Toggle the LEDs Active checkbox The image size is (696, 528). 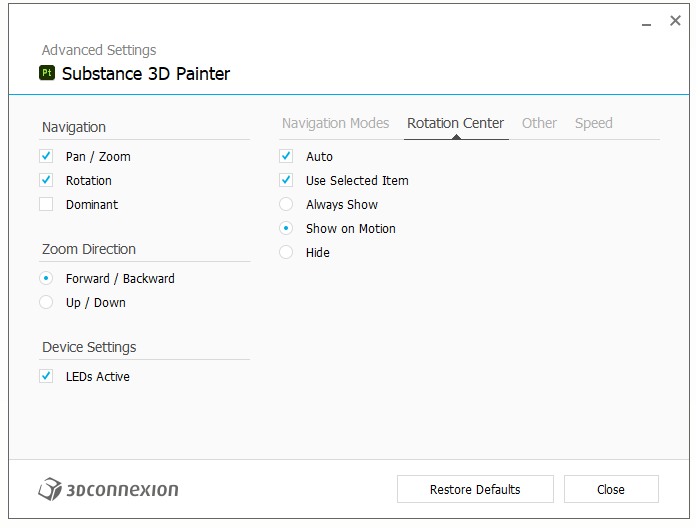[46, 377]
